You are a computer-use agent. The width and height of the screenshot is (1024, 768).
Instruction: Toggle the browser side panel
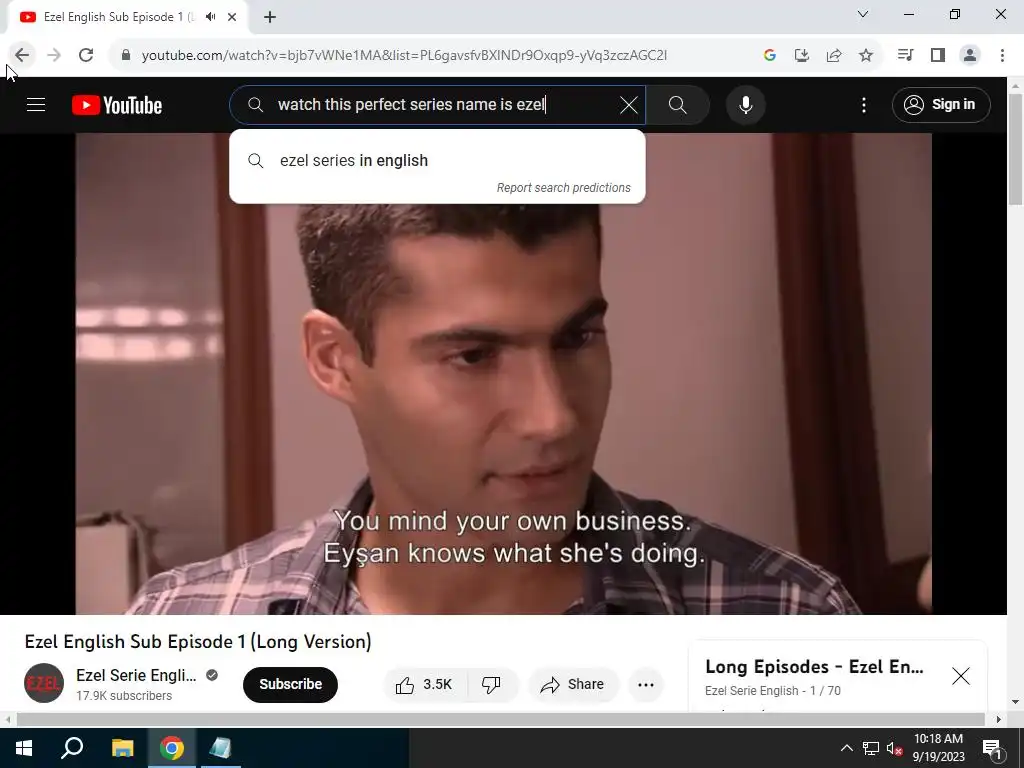(x=937, y=55)
